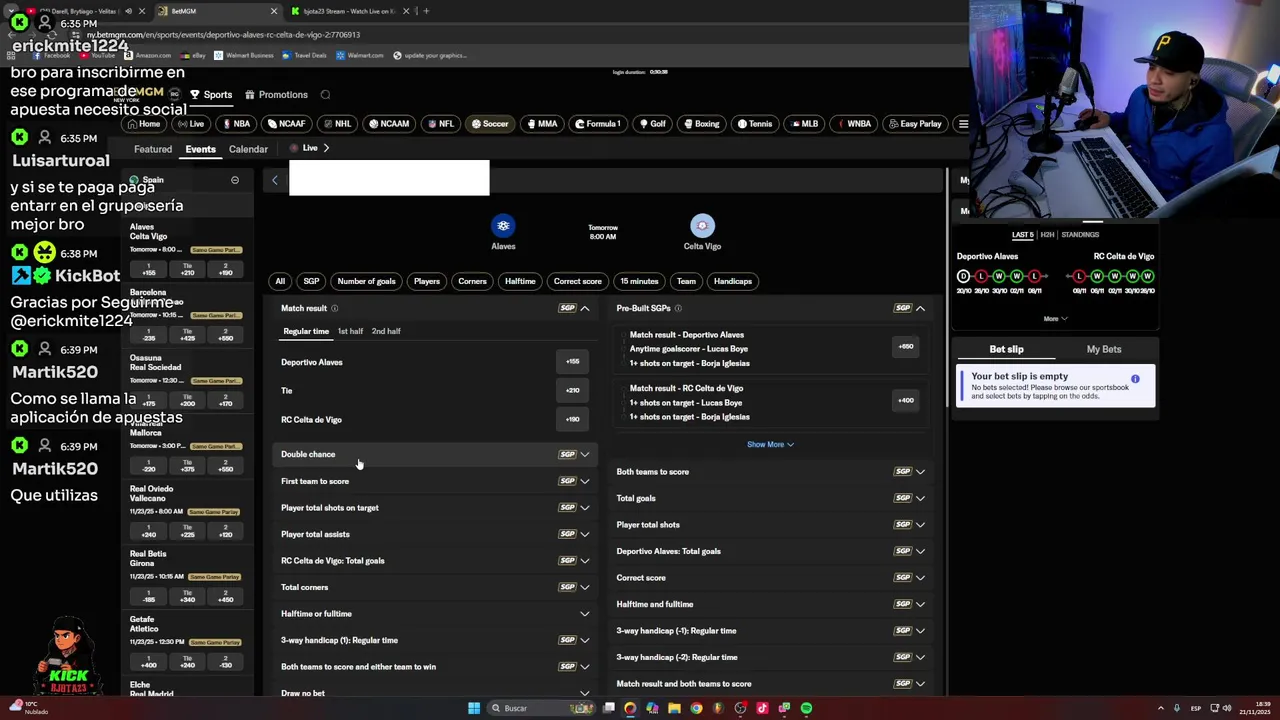
Task: Expand Halftime or fulltime chevron
Action: (585, 614)
